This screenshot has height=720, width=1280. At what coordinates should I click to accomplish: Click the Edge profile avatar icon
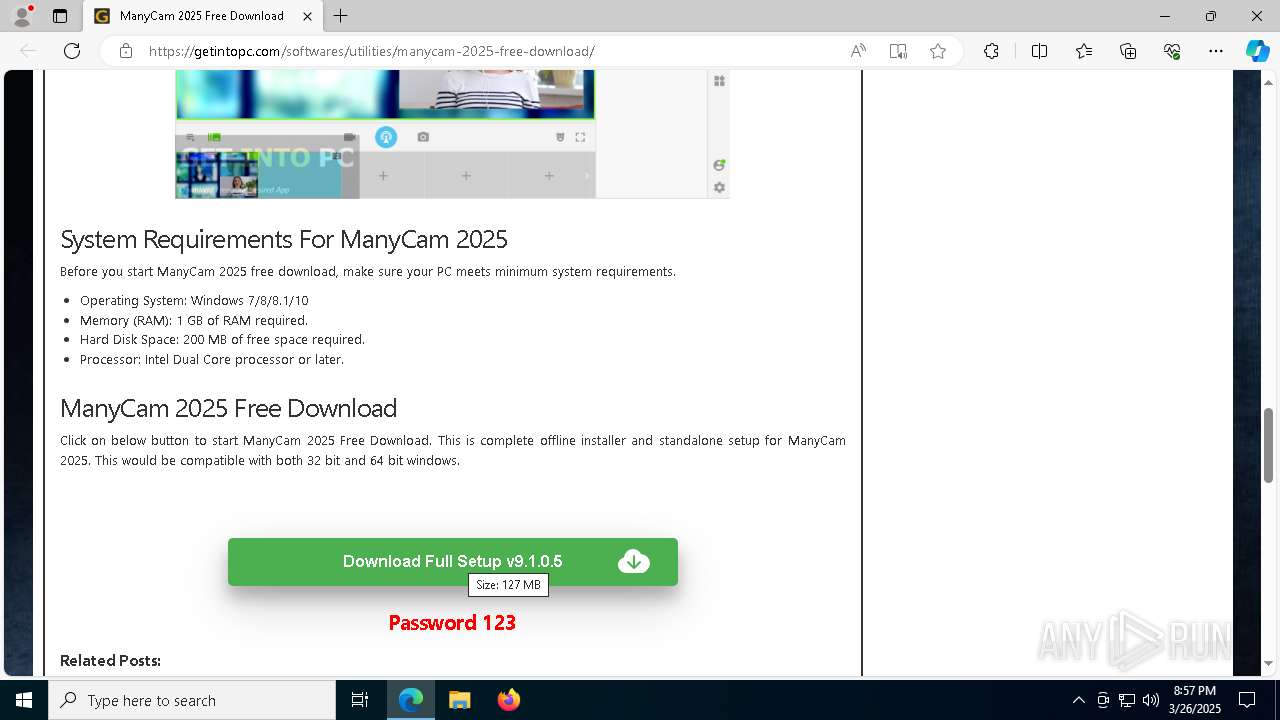point(22,16)
